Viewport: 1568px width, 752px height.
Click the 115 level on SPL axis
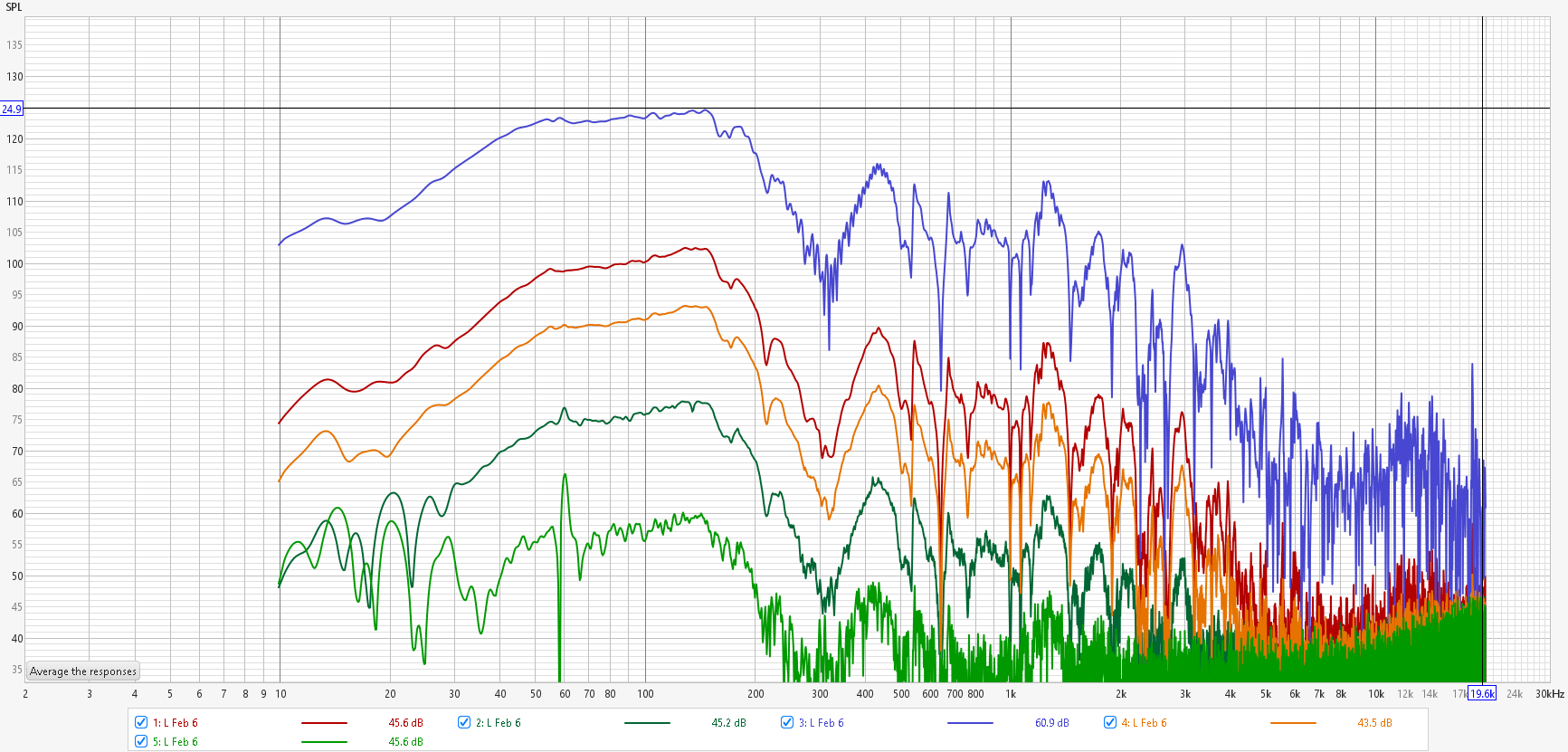pos(14,170)
